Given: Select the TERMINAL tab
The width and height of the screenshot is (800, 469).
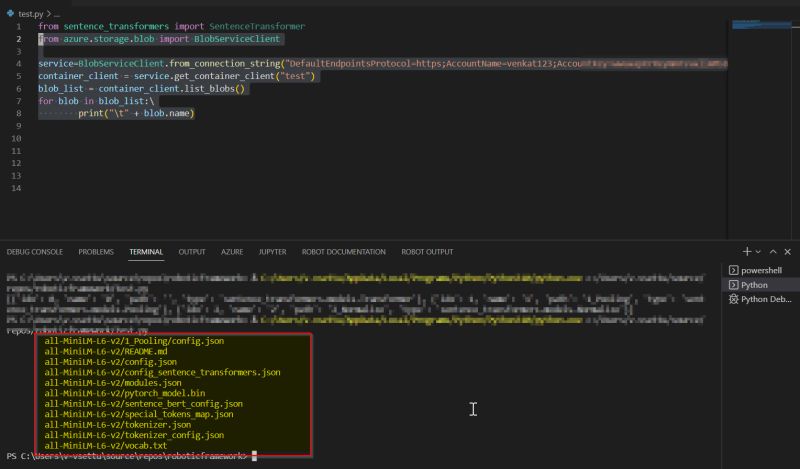Looking at the screenshot, I should click(x=146, y=252).
